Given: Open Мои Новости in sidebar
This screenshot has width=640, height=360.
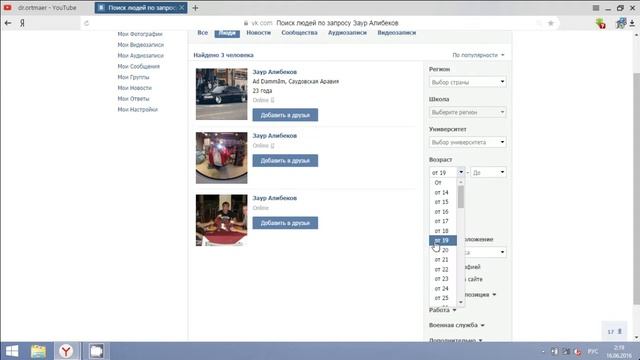Looking at the screenshot, I should (x=134, y=88).
